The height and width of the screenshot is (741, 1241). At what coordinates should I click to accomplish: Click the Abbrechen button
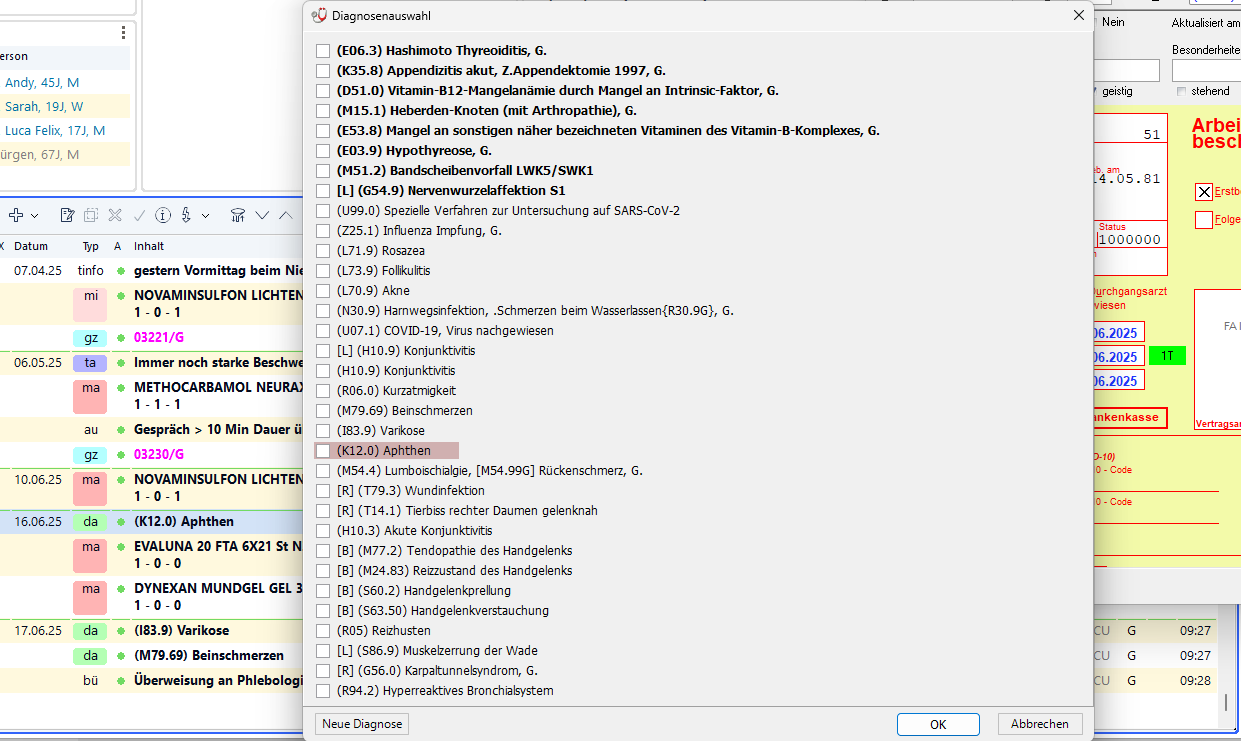pyautogui.click(x=1040, y=724)
